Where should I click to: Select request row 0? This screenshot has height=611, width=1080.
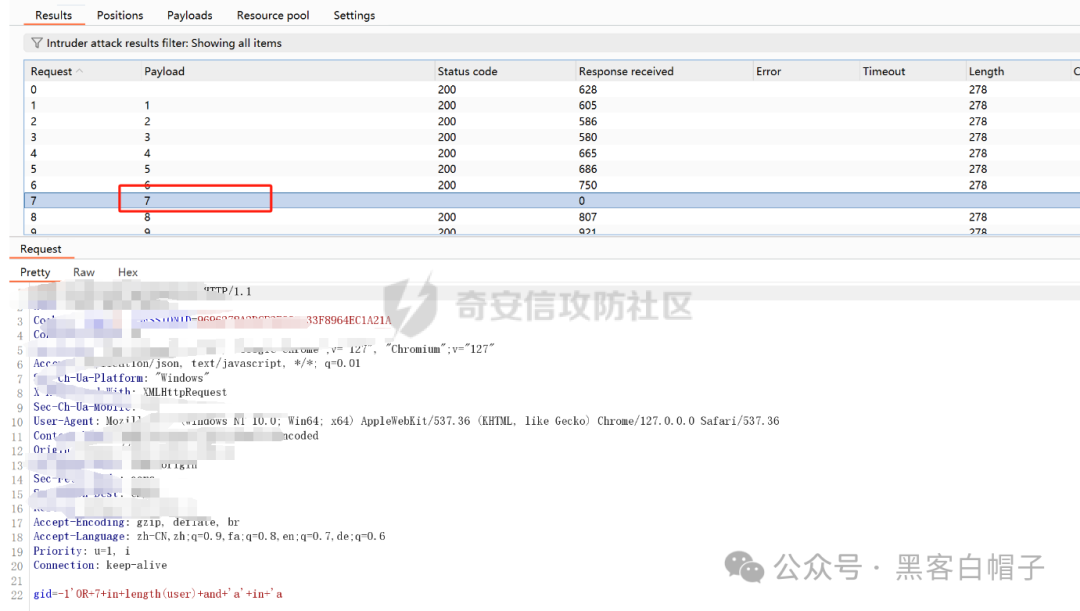(x=551, y=90)
